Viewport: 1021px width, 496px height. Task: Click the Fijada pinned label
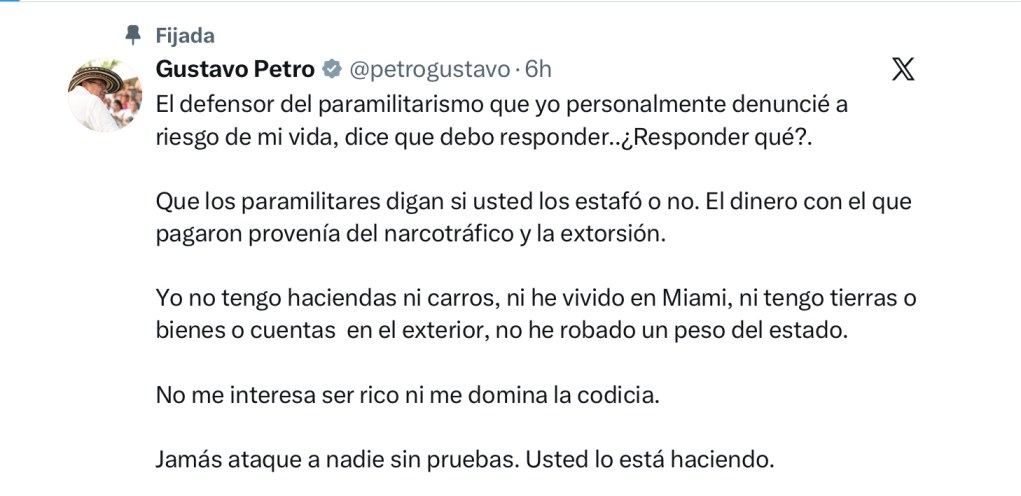click(x=185, y=35)
